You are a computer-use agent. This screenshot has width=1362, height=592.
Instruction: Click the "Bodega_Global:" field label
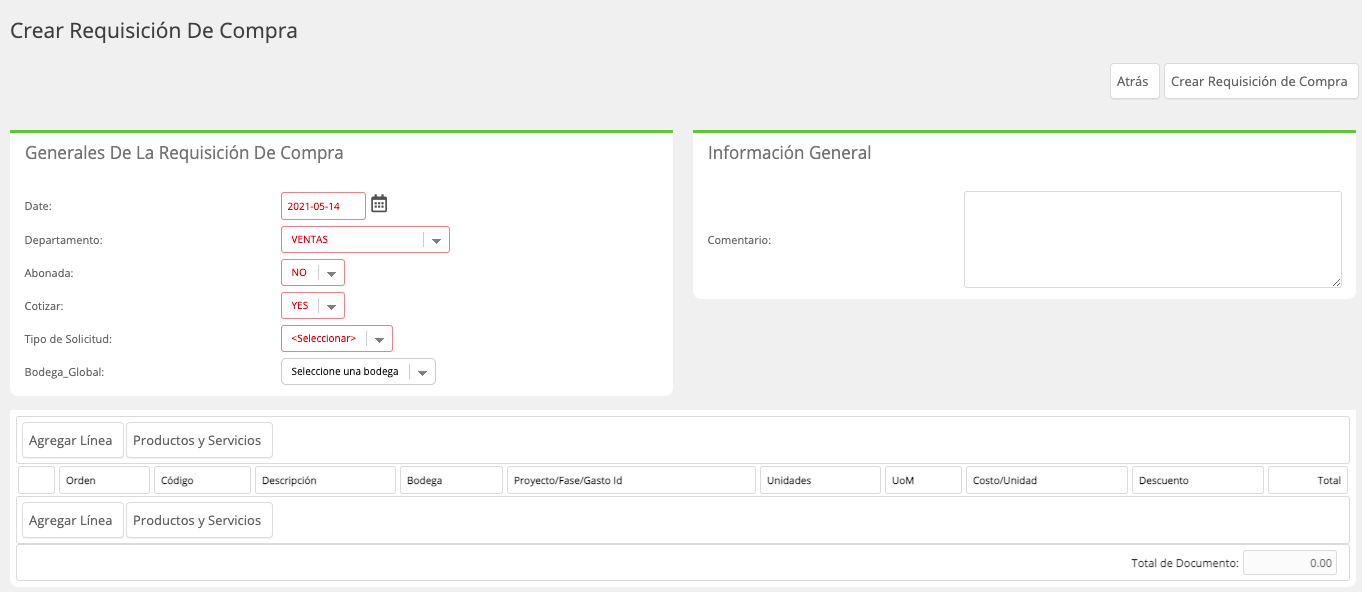click(64, 372)
